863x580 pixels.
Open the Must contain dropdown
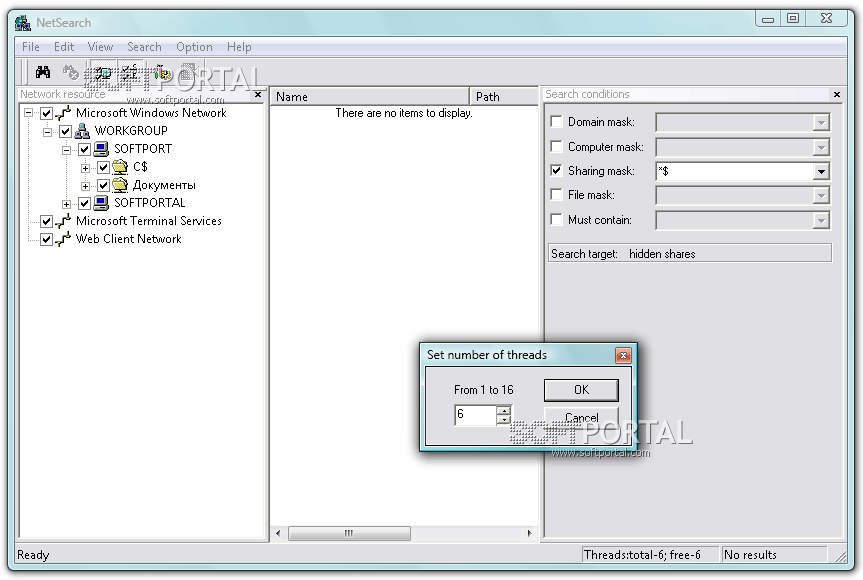pyautogui.click(x=821, y=220)
